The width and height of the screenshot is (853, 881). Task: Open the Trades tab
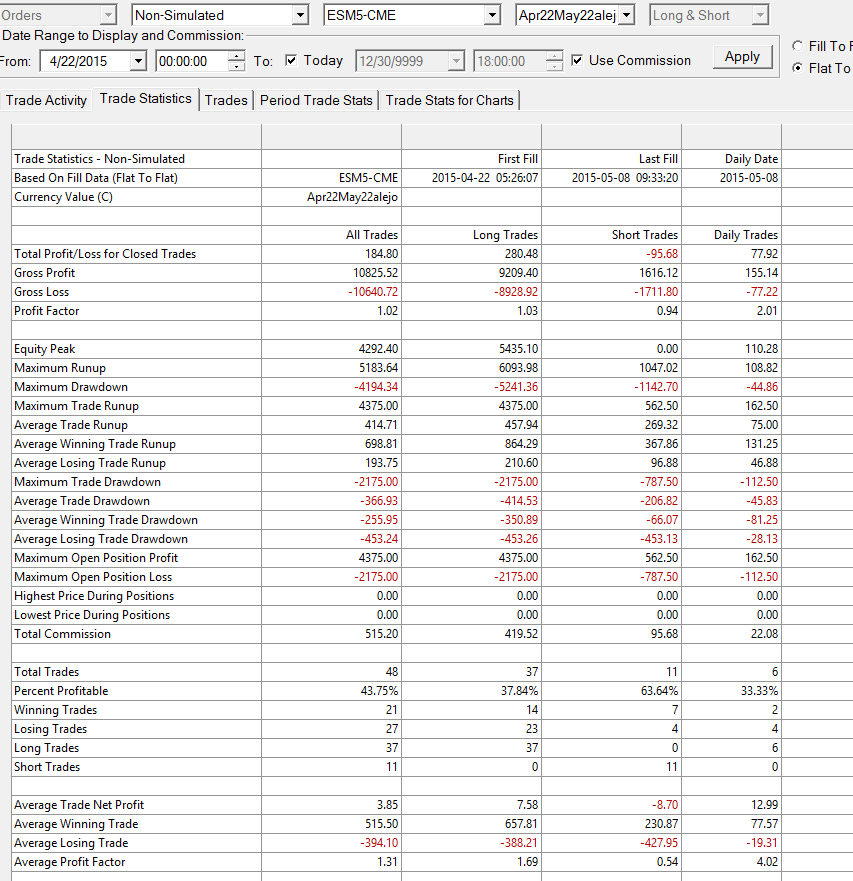[x=226, y=101]
